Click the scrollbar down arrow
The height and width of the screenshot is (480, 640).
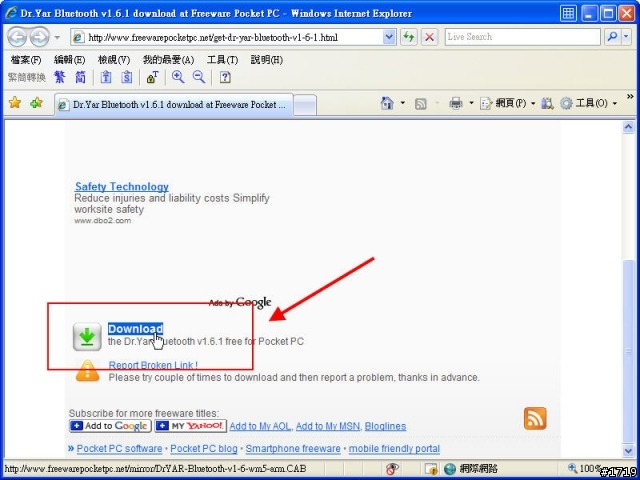(x=629, y=451)
